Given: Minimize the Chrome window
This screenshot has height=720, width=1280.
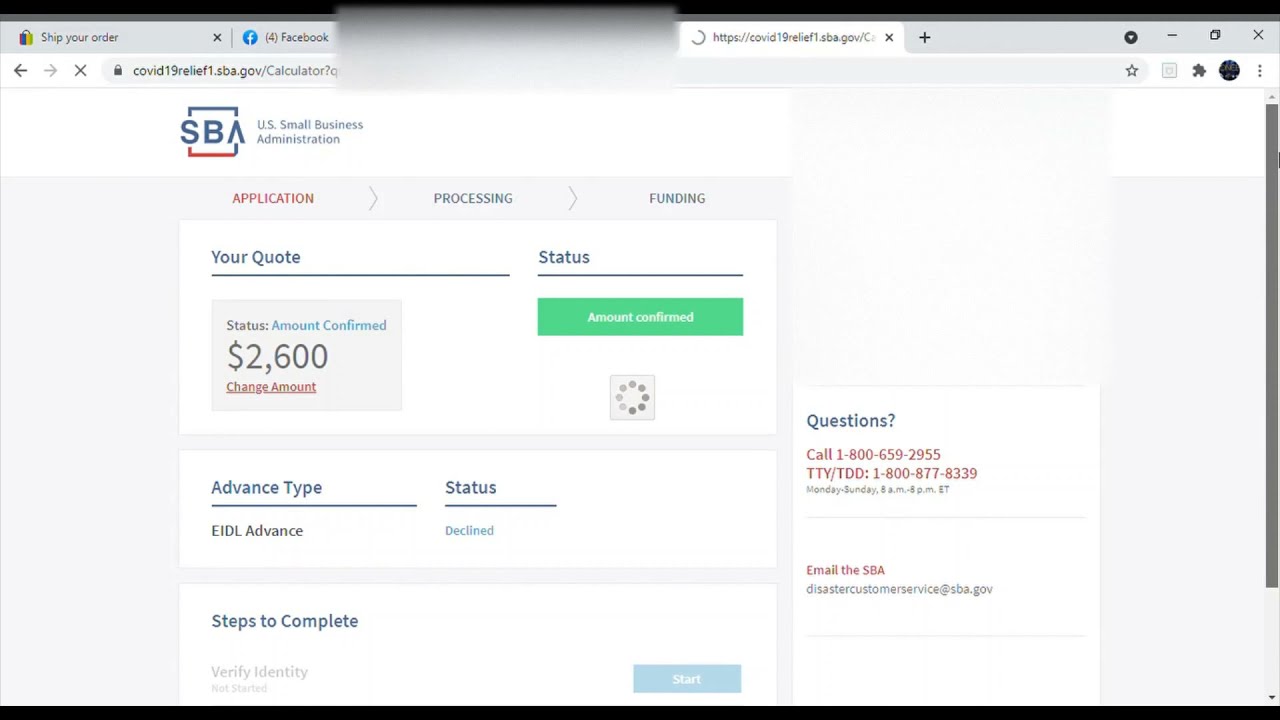Looking at the screenshot, I should click(x=1172, y=36).
